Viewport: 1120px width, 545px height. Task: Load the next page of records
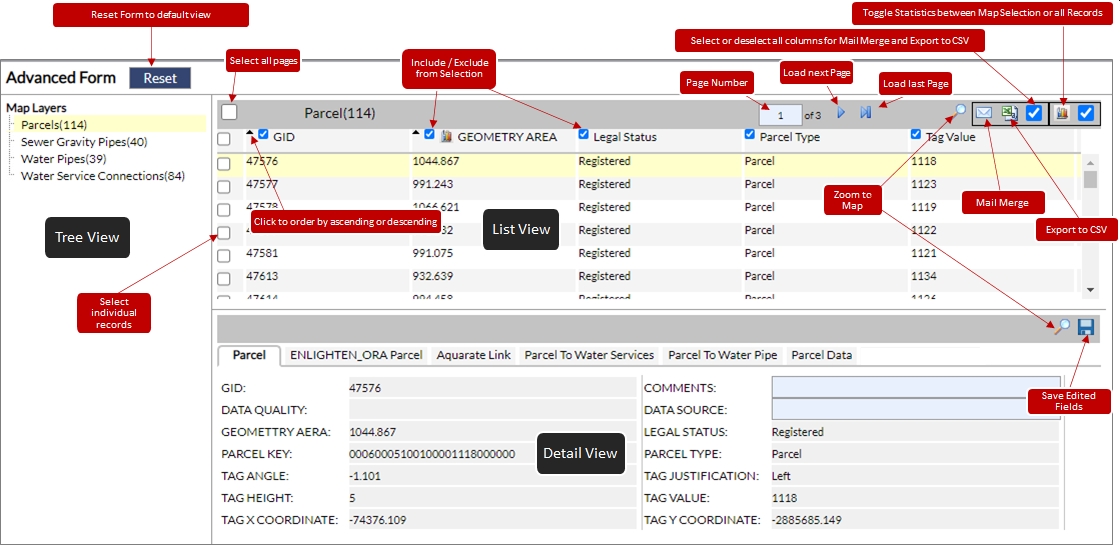point(841,113)
